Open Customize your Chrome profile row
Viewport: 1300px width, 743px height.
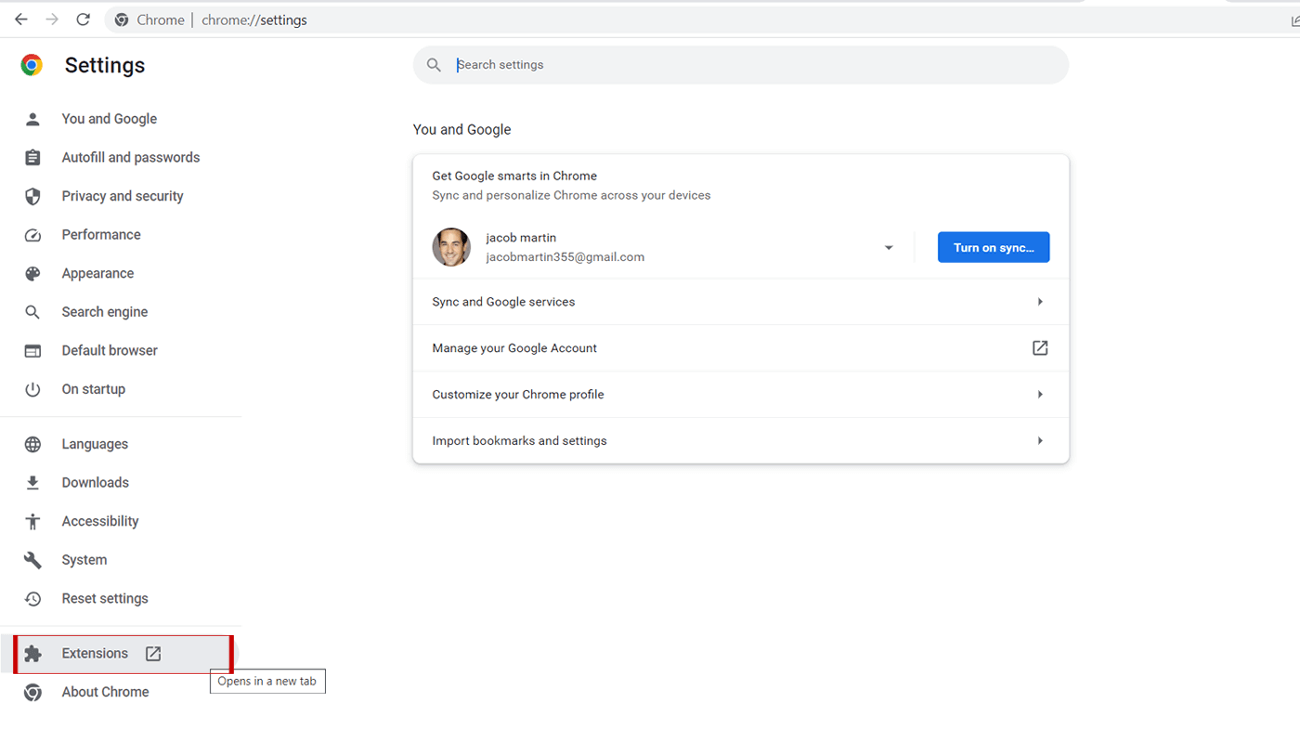tap(741, 395)
